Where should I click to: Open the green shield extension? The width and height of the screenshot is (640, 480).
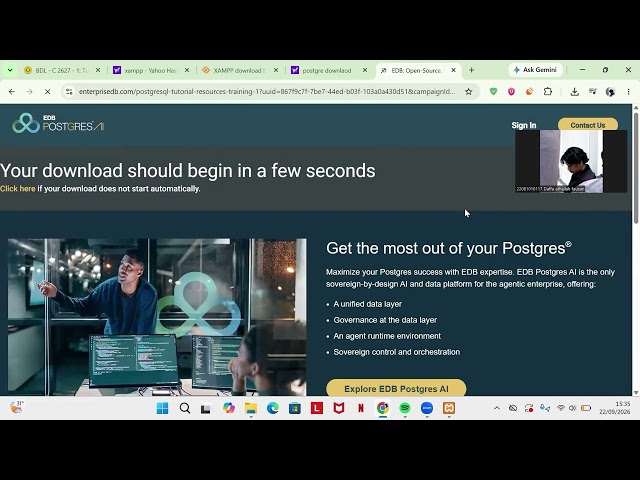click(493, 91)
